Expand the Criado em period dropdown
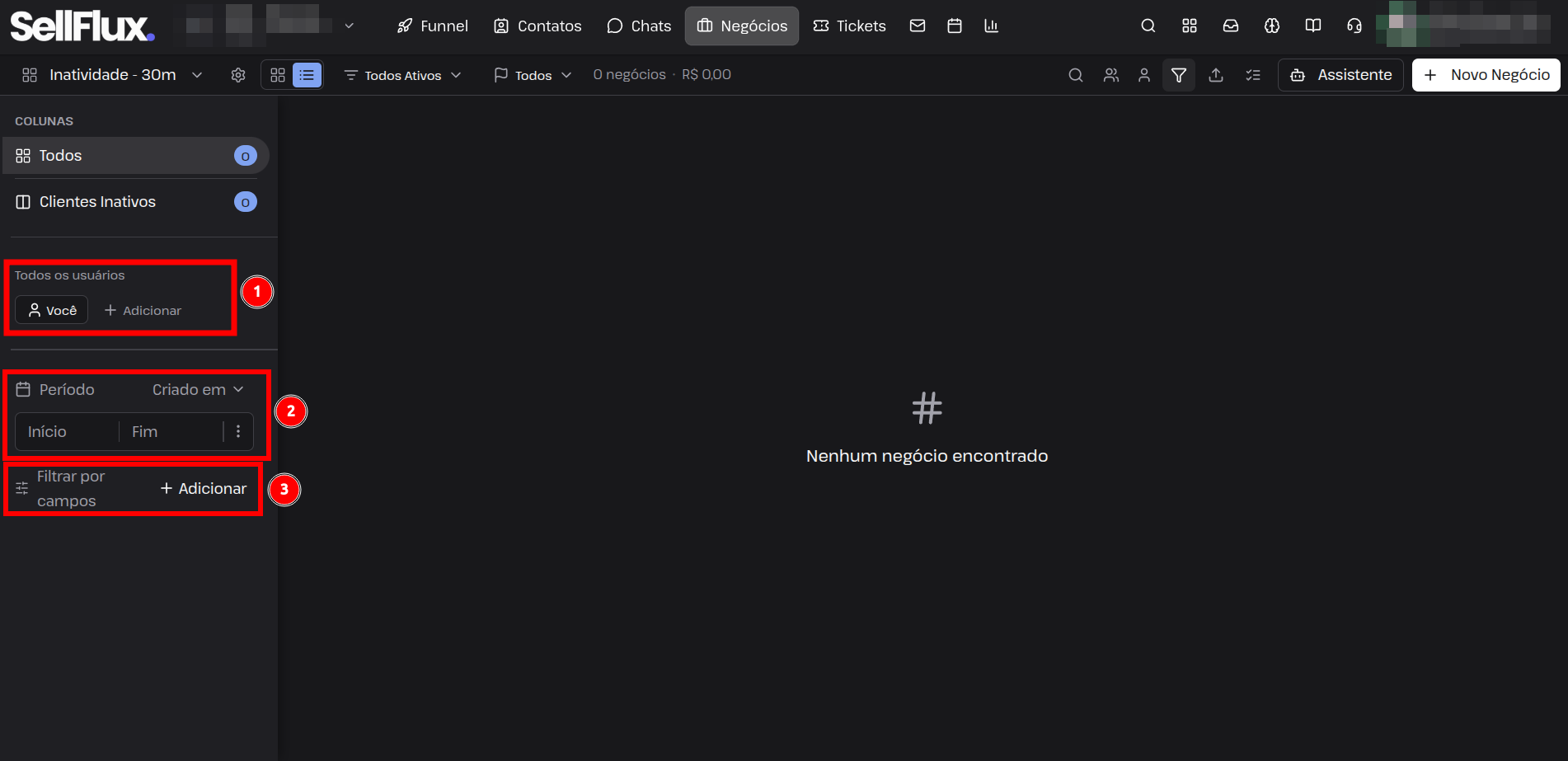 coord(198,389)
